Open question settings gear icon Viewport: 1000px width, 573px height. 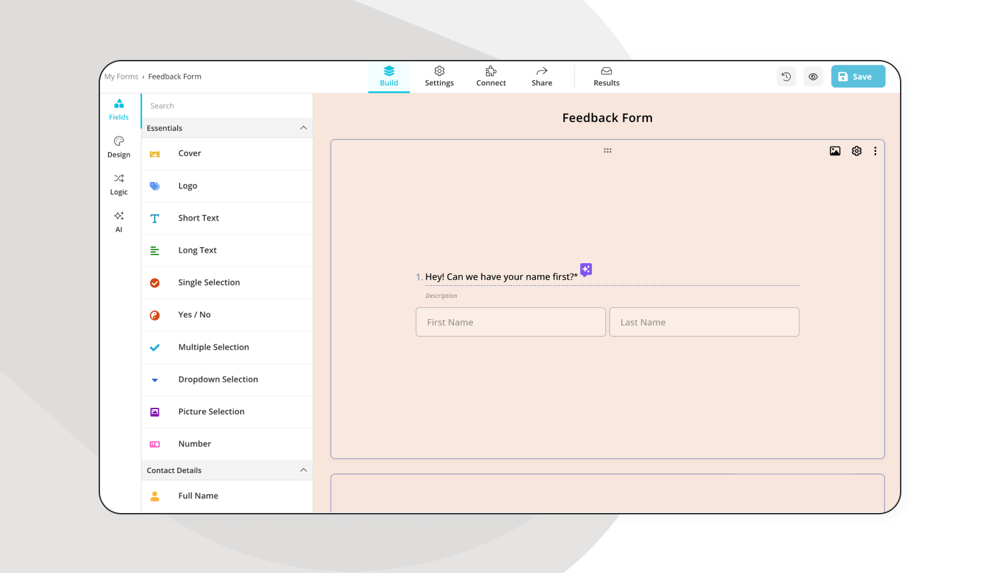point(856,151)
